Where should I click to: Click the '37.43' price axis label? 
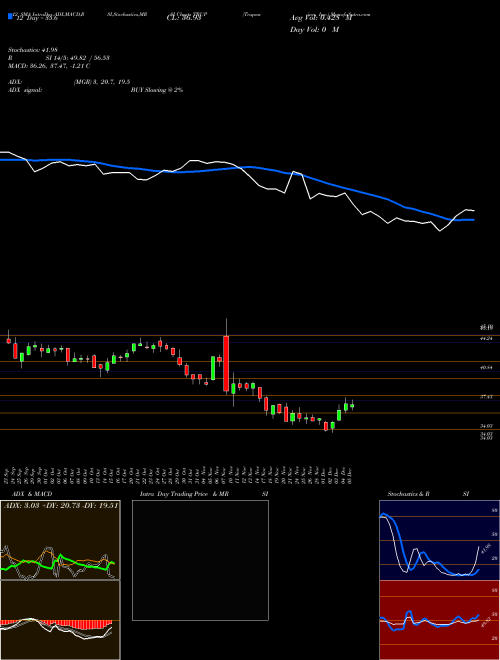click(486, 397)
